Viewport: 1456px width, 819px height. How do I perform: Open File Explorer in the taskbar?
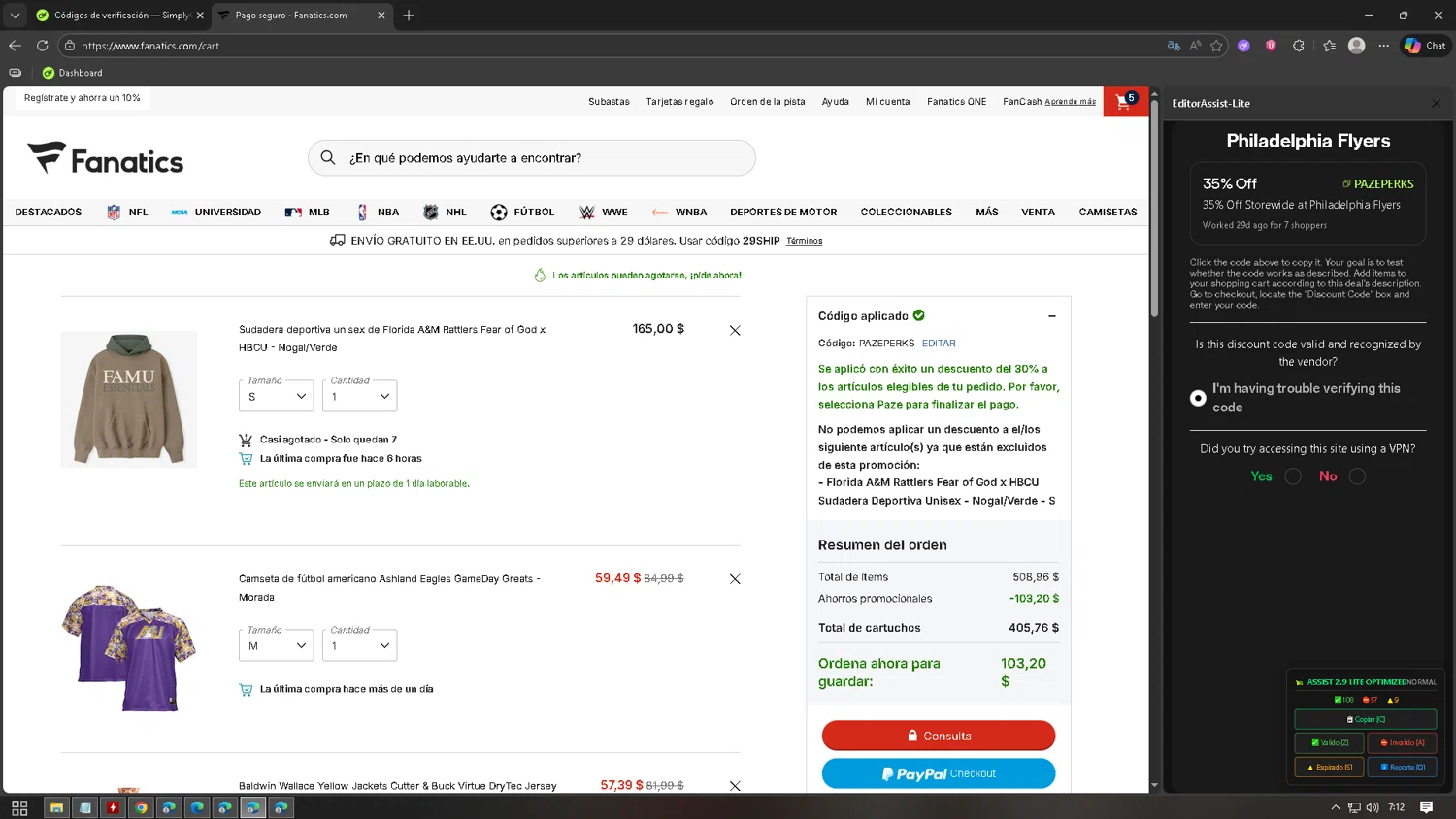point(56,807)
